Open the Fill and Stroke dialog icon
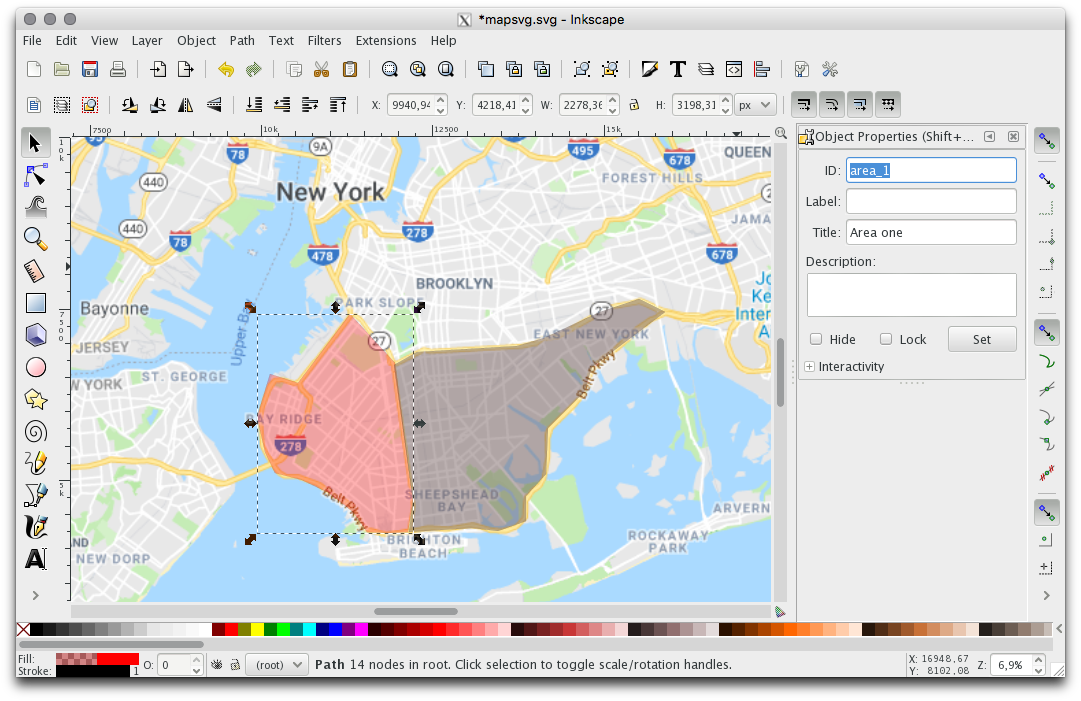The width and height of the screenshot is (1081, 701). coord(649,69)
